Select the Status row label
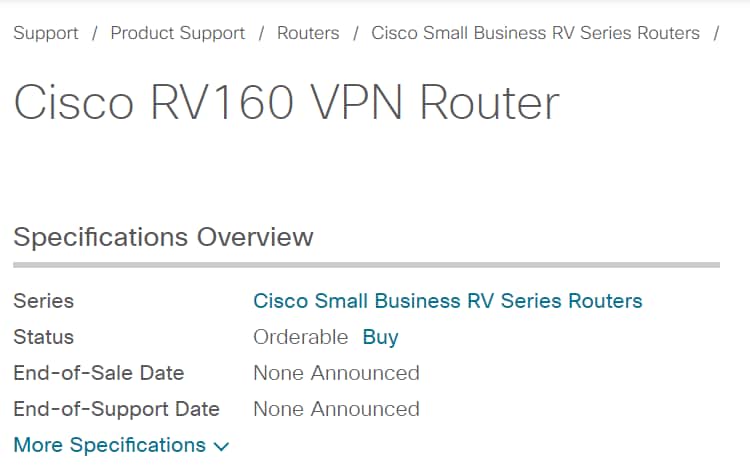Screen dimensions: 750x471 pos(44,337)
